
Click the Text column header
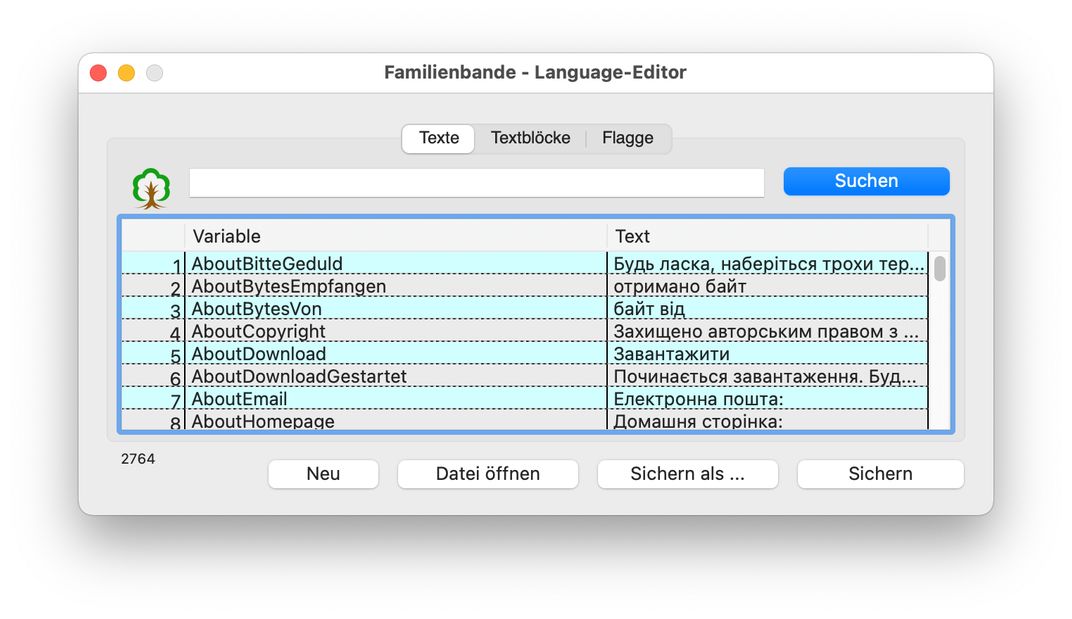point(766,236)
